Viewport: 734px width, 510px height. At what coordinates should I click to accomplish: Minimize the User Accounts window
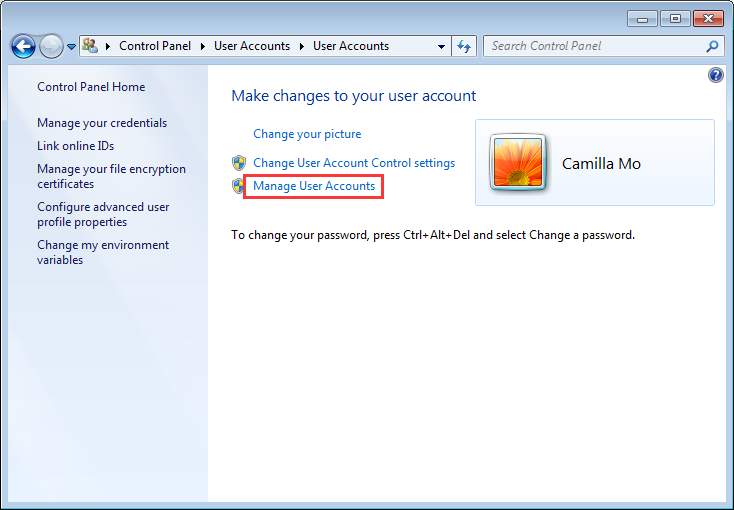642,19
